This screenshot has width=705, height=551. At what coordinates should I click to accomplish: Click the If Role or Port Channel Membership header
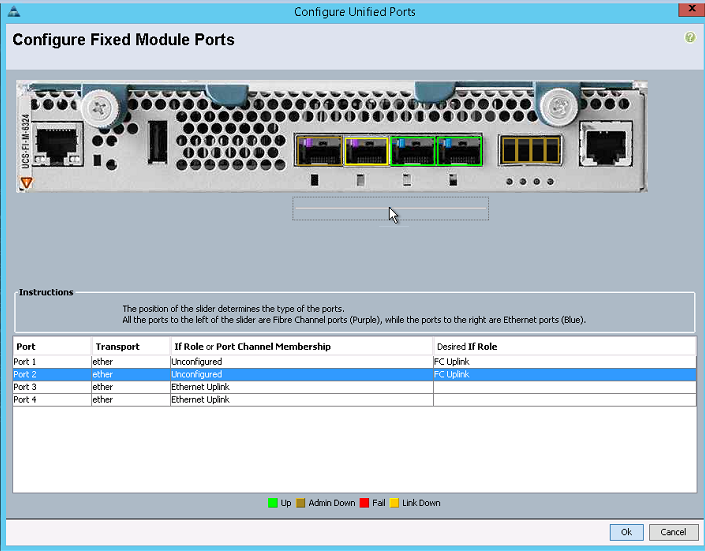tap(302, 346)
